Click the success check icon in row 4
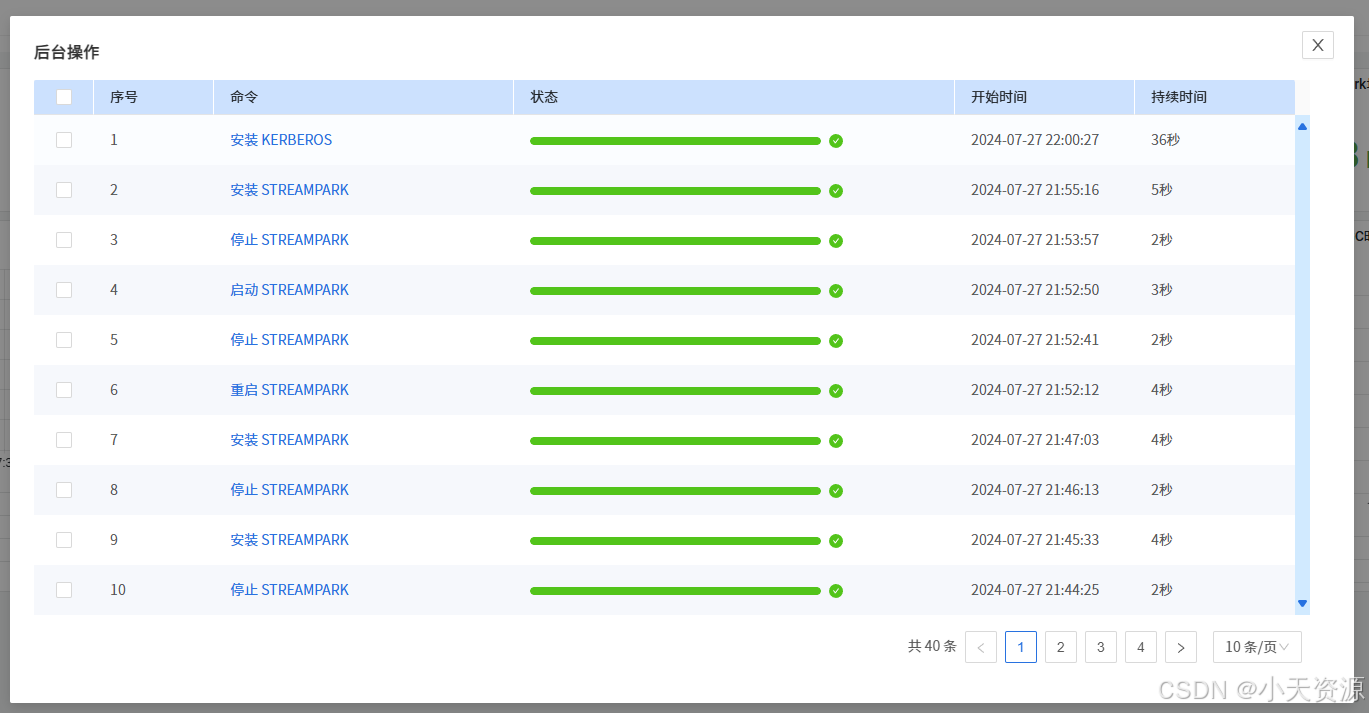This screenshot has height=713, width=1369. click(x=836, y=291)
